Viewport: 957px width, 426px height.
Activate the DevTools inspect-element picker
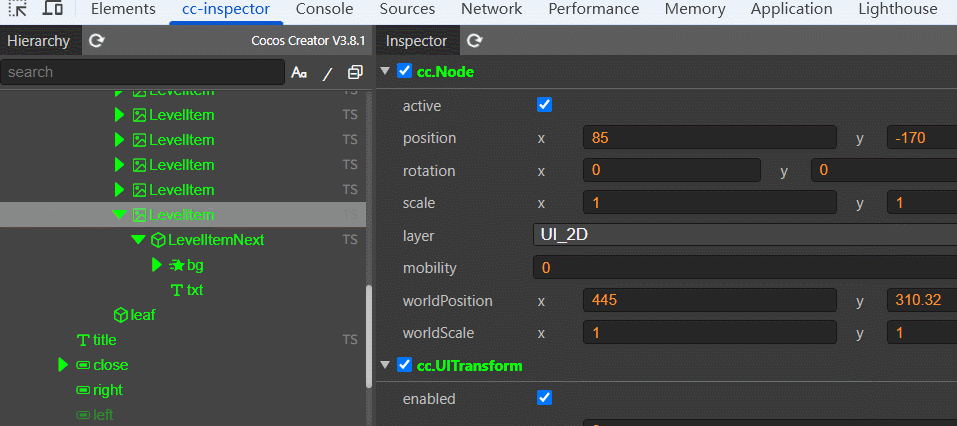click(x=19, y=9)
